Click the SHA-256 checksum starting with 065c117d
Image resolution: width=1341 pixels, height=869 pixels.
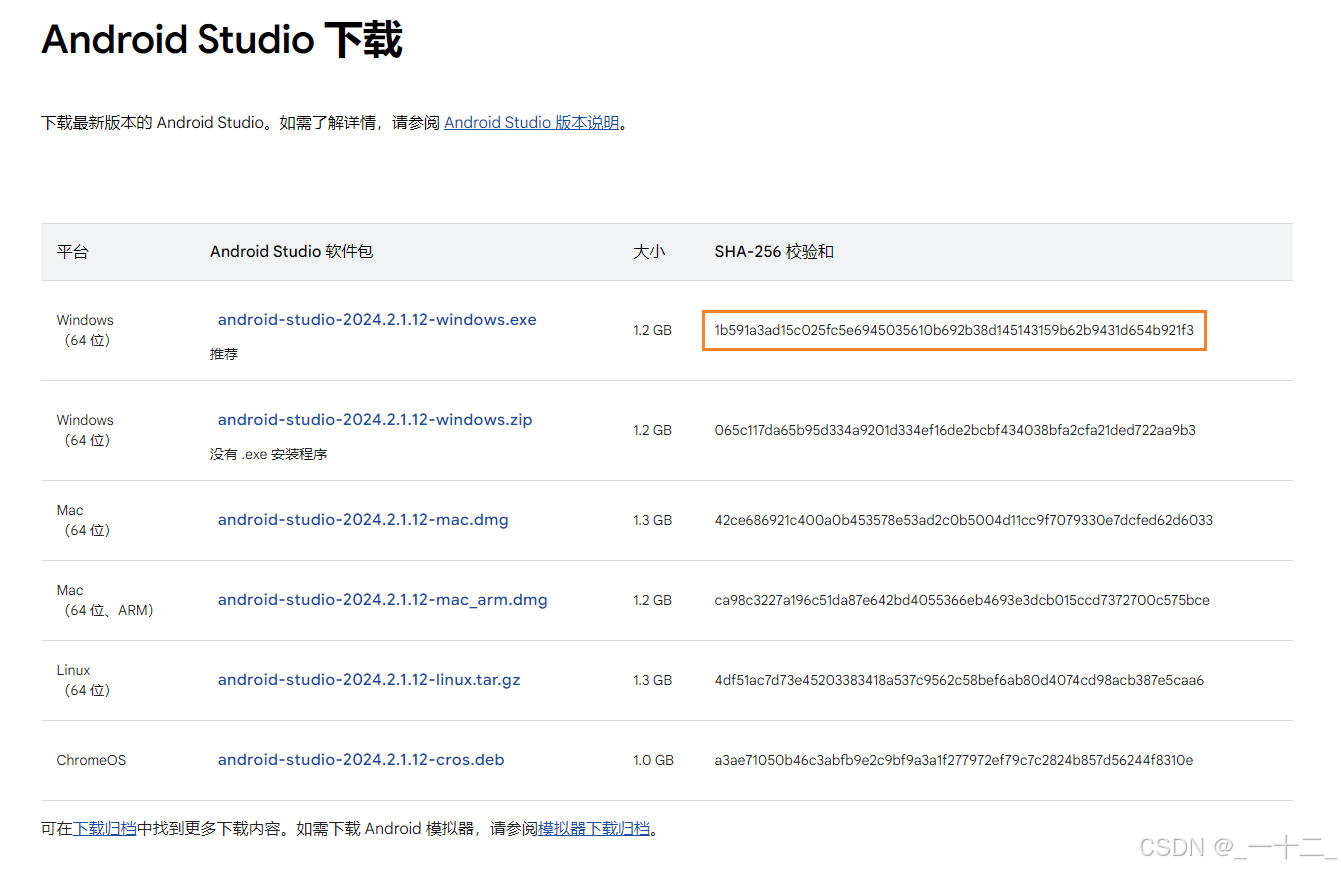[955, 430]
